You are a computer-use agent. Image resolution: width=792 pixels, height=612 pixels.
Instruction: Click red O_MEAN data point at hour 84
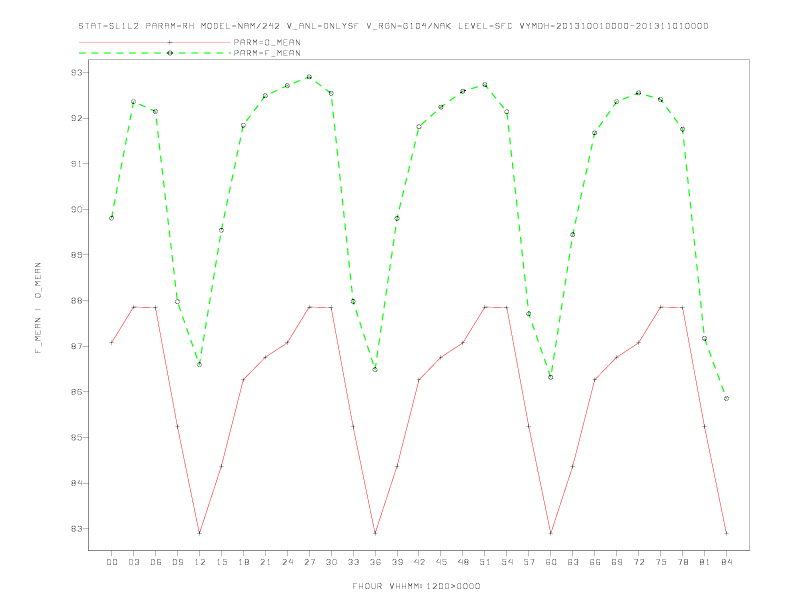(726, 533)
